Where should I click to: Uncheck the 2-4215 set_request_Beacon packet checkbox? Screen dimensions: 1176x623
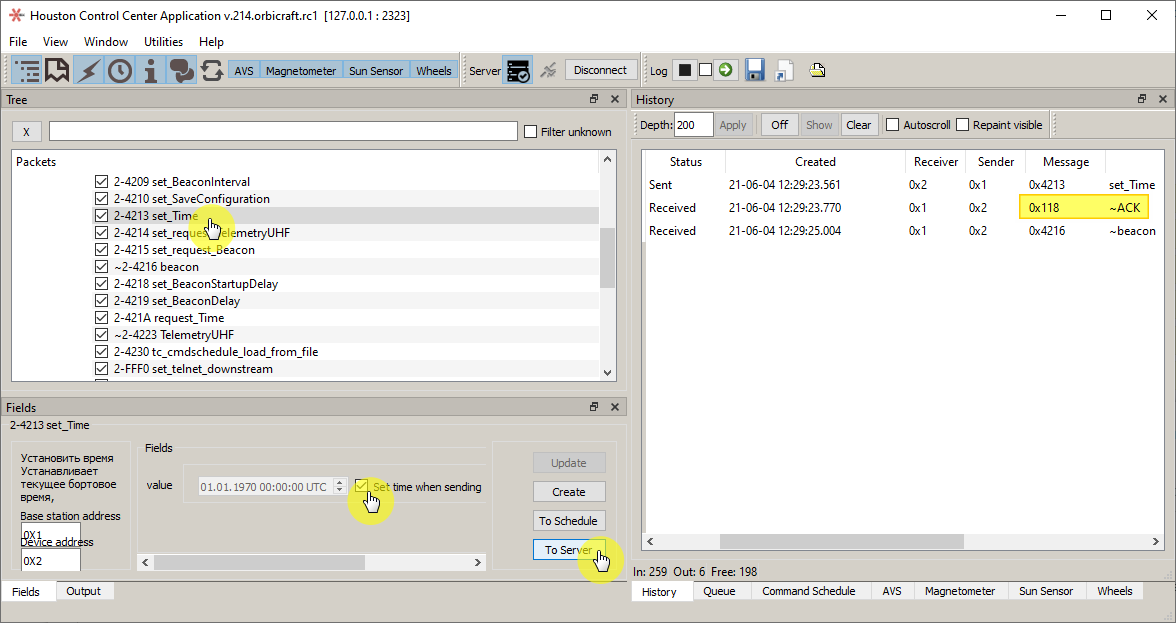(x=101, y=250)
